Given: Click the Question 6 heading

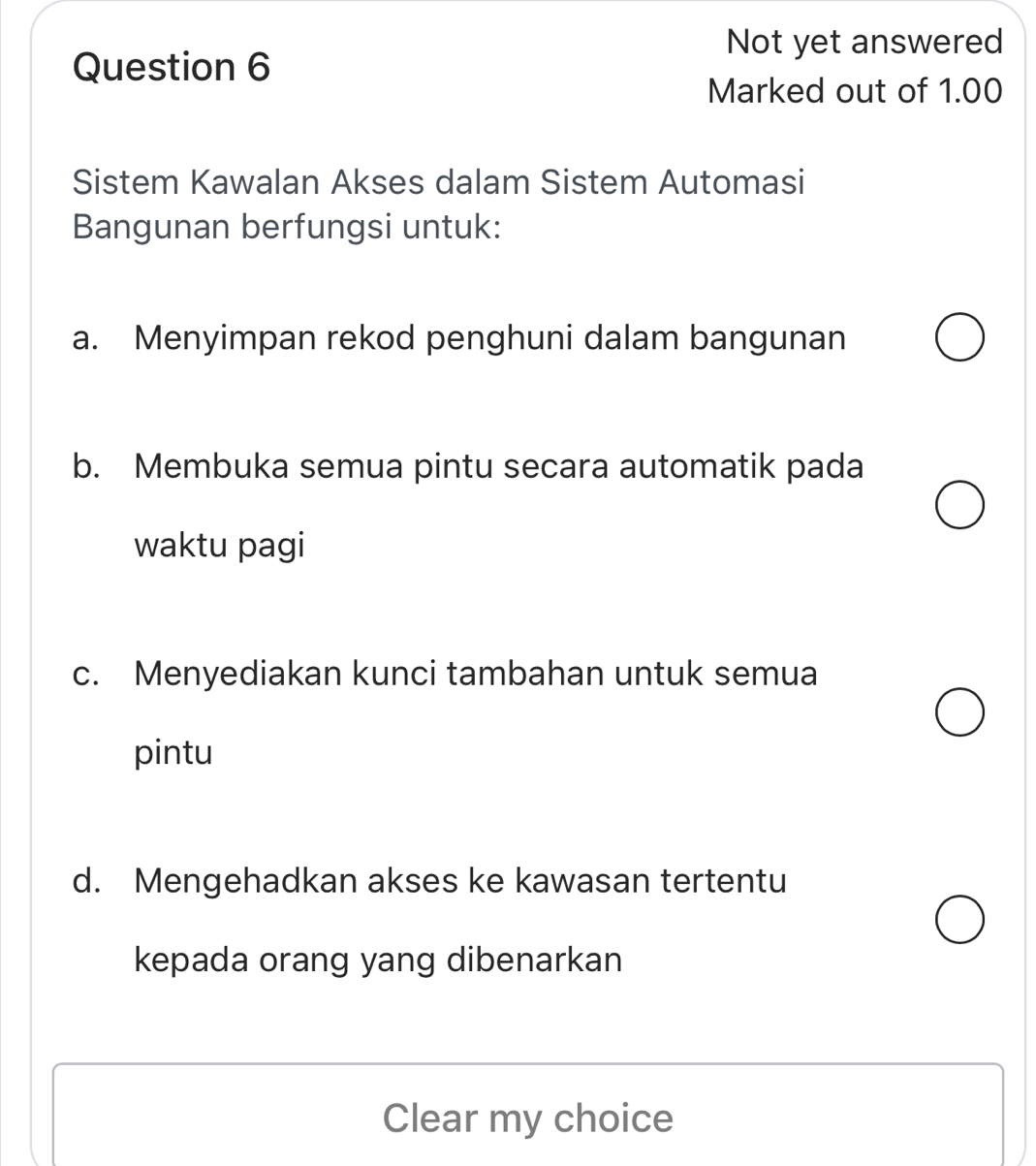Looking at the screenshot, I should 173,66.
